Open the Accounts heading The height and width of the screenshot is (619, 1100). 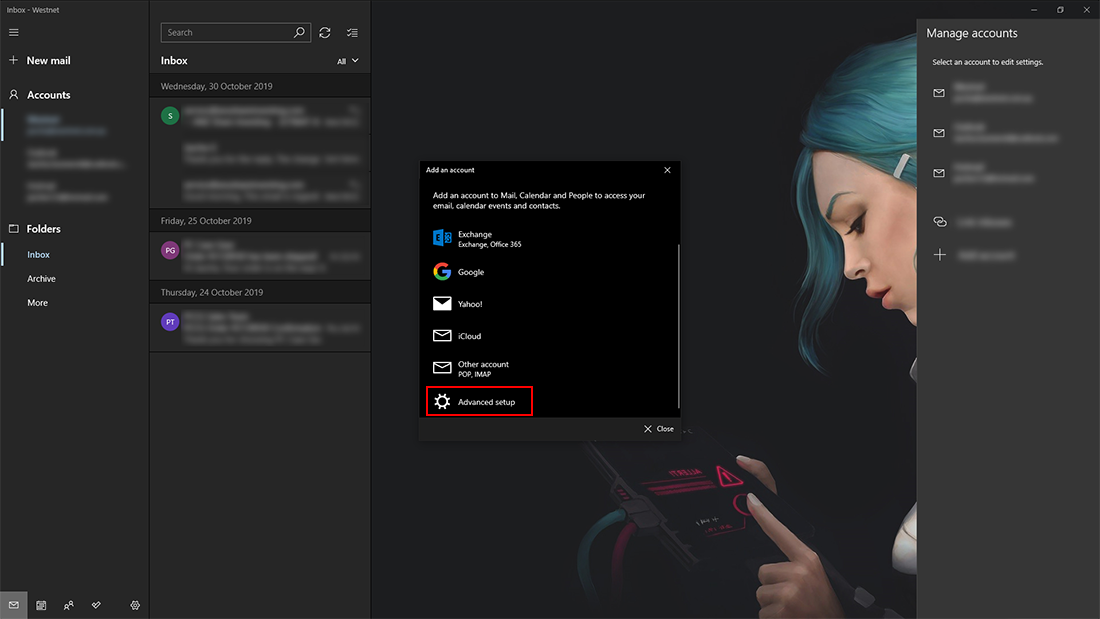pos(48,95)
